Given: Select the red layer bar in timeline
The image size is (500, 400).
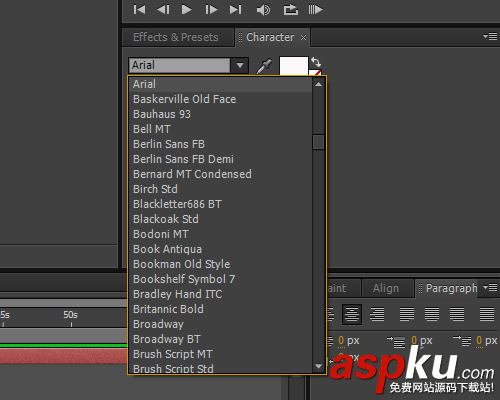Looking at the screenshot, I should 63,356.
